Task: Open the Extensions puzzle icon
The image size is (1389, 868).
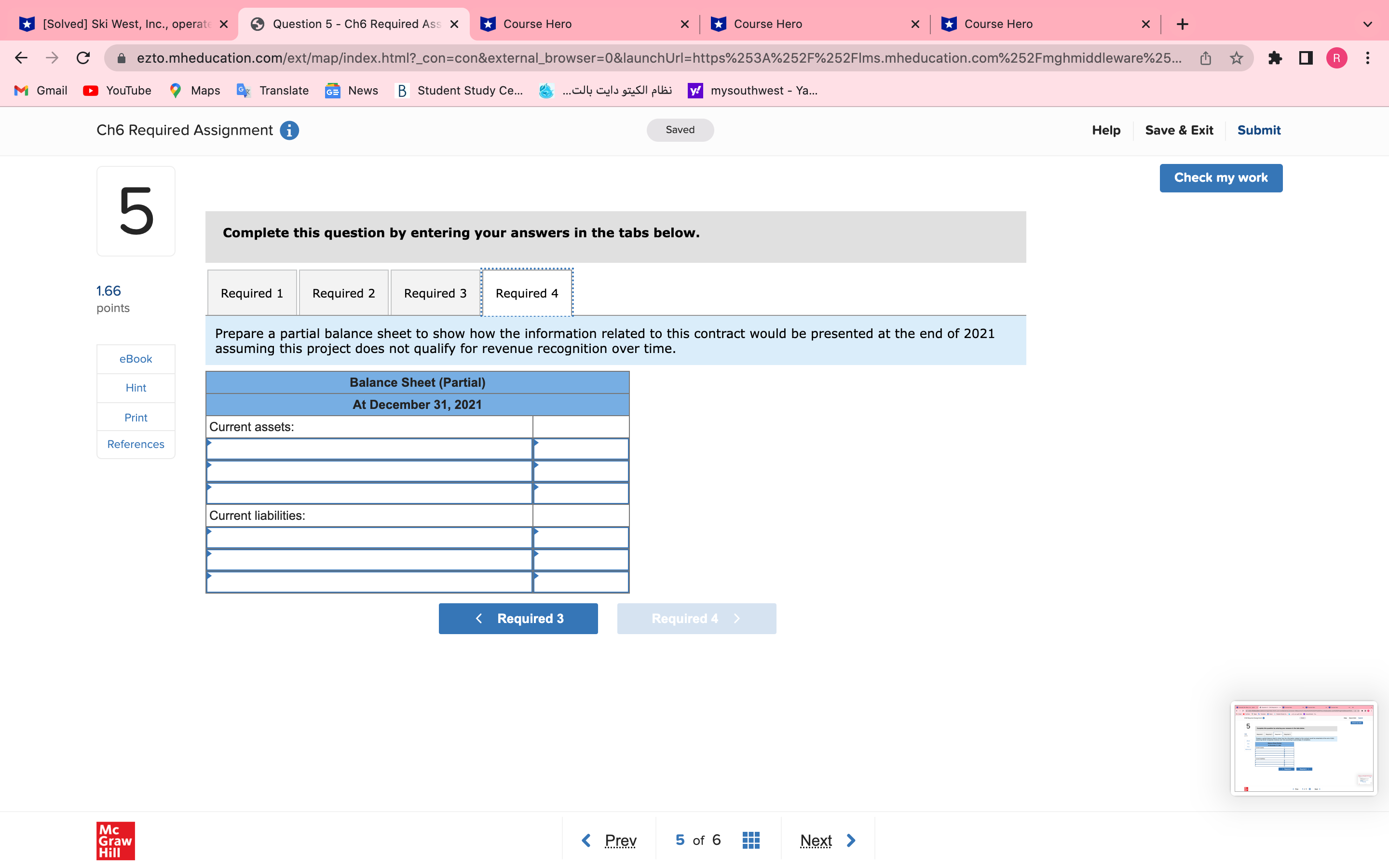Action: tap(1275, 58)
